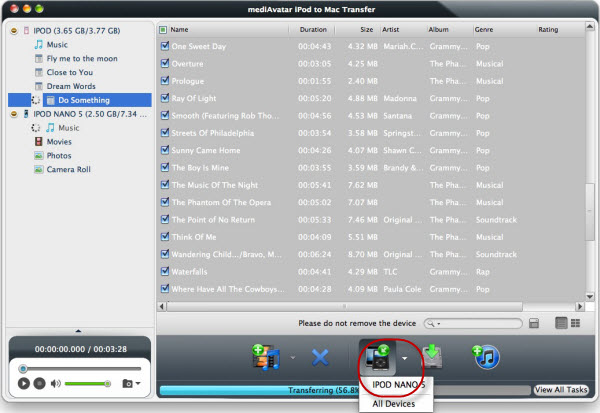This screenshot has height=413, width=600.
Task: Sort by Album column header
Action: (438, 29)
